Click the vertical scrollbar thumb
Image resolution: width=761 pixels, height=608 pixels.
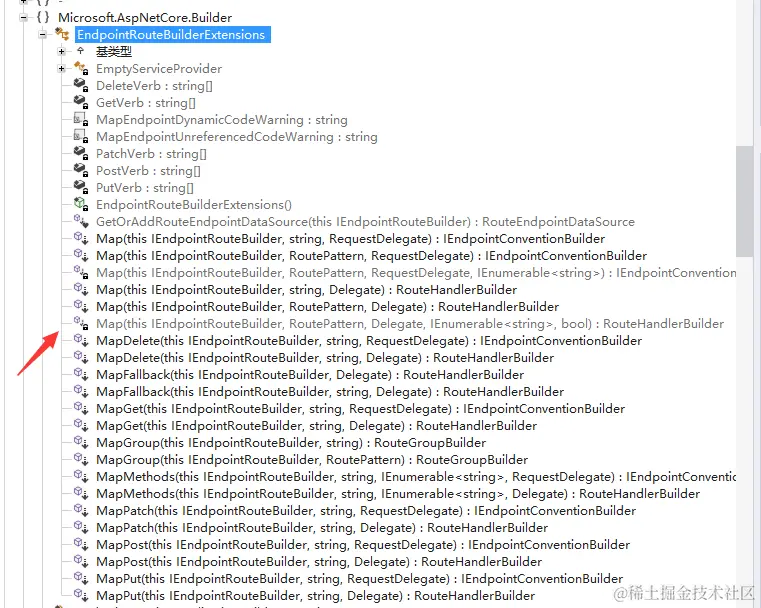(744, 201)
